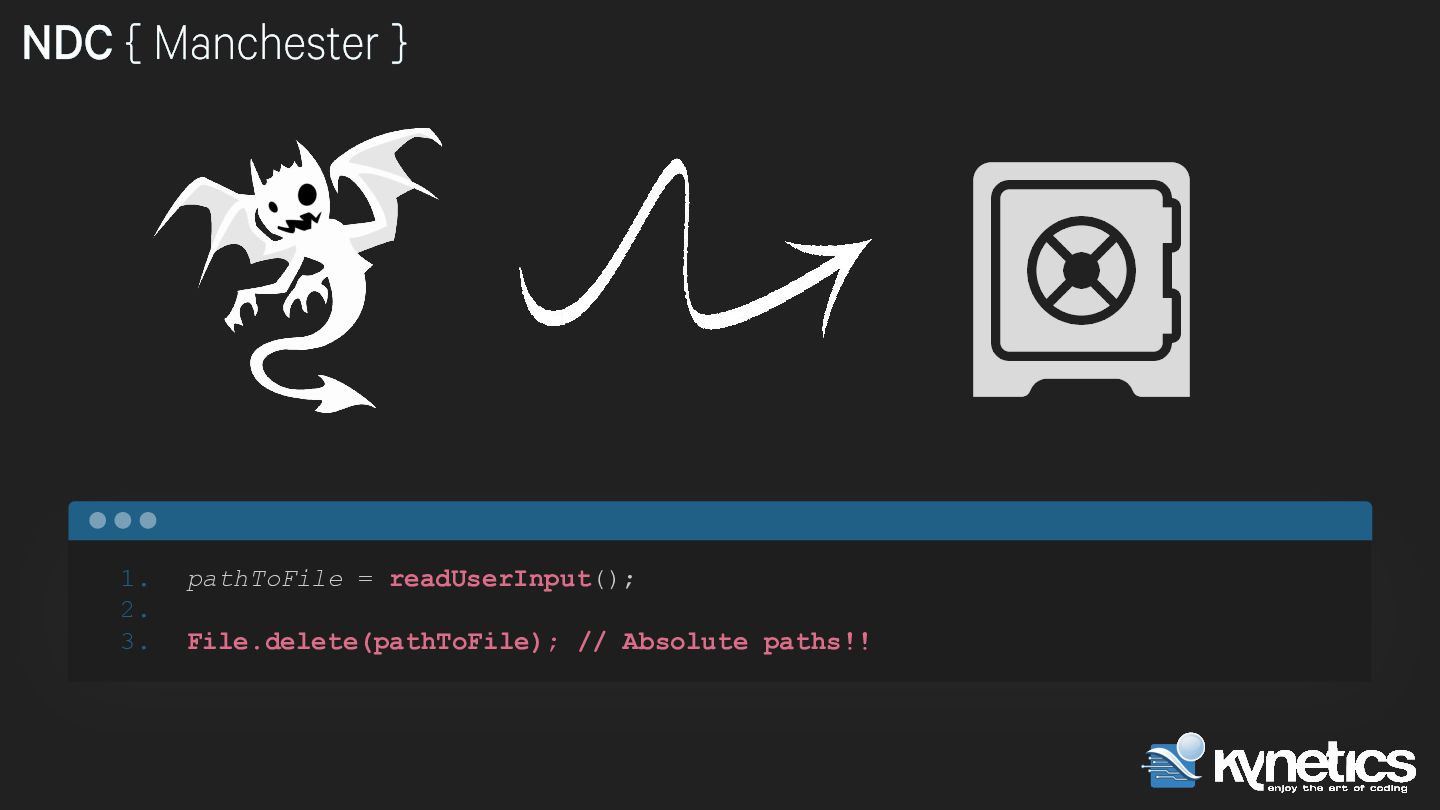The height and width of the screenshot is (810, 1440).
Task: Click the Kynetics wordmark text
Action: pyautogui.click(x=1315, y=766)
